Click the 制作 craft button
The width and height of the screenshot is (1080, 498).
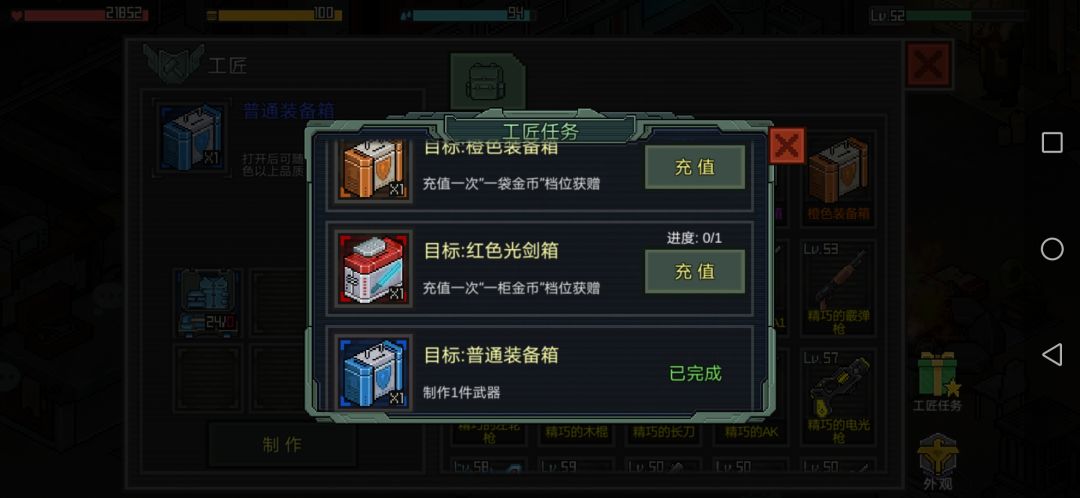pyautogui.click(x=282, y=445)
